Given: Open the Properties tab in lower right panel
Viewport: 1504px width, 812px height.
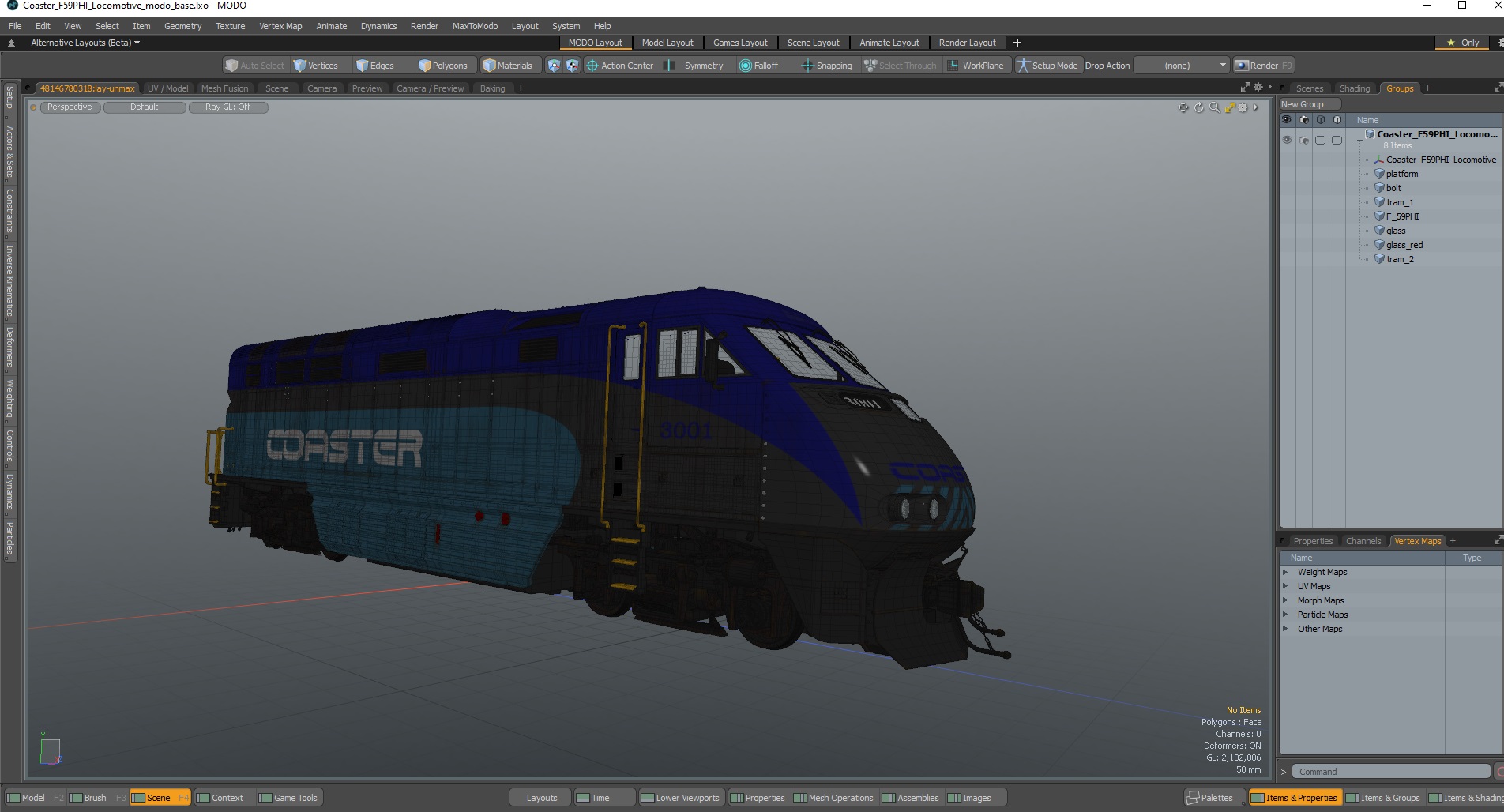Looking at the screenshot, I should tap(1313, 541).
